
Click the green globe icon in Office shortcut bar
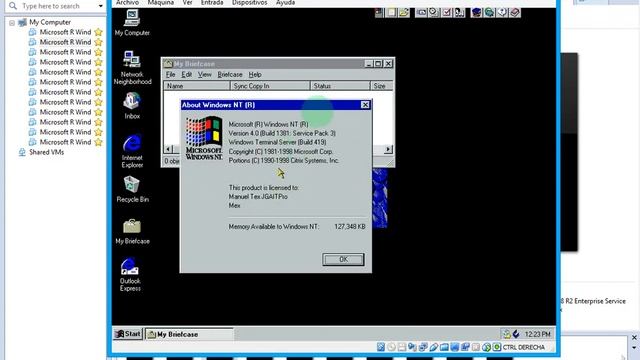489,13
